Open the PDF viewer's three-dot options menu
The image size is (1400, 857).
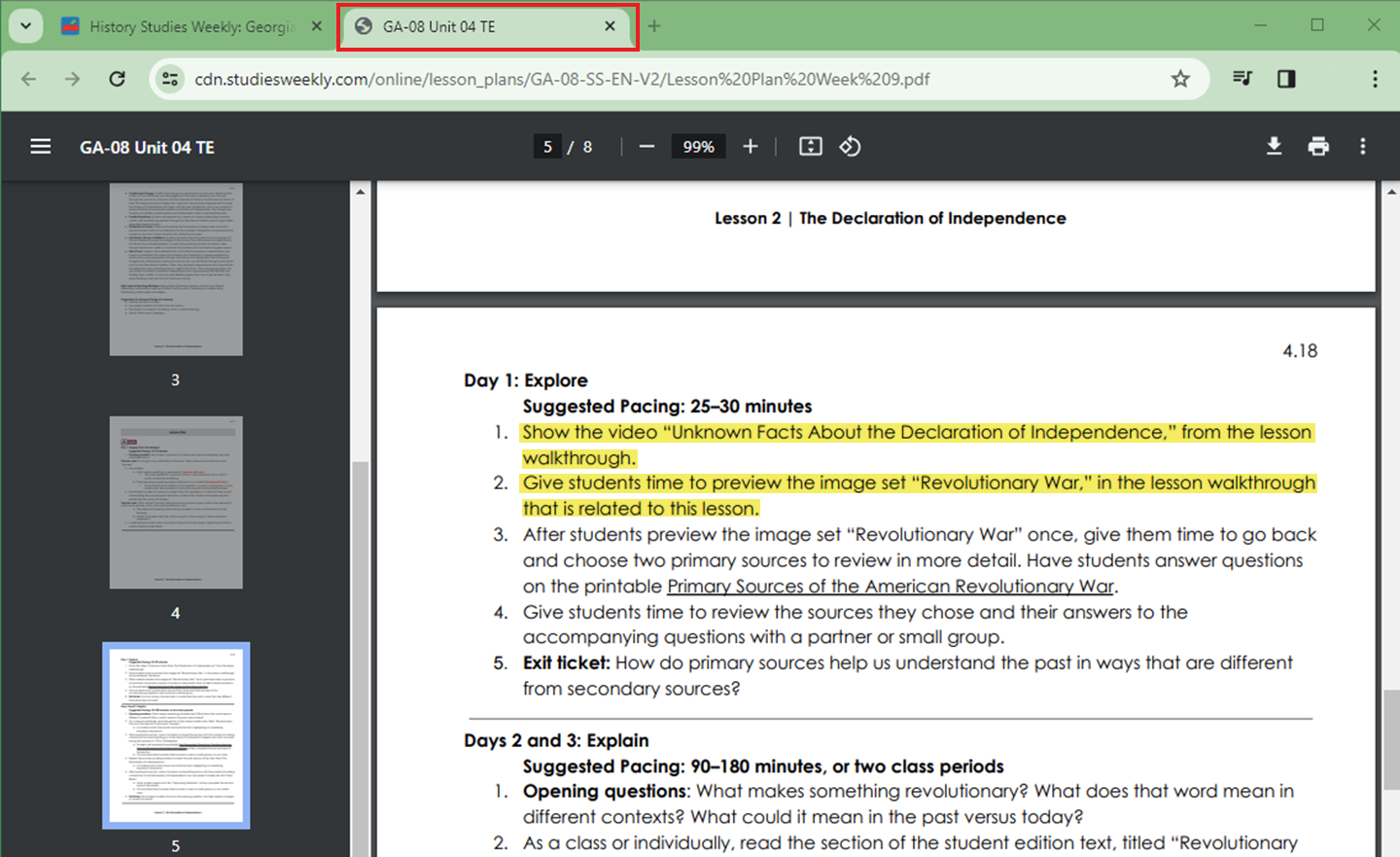tap(1363, 146)
